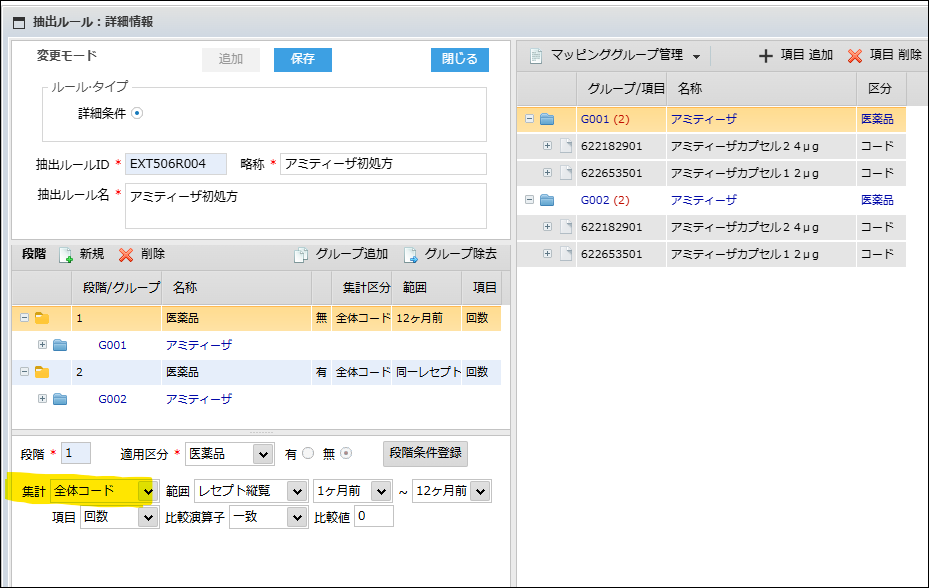Image resolution: width=929 pixels, height=588 pixels.
Task: Click the 削除 label in 段階 toolbar
Action: (153, 254)
